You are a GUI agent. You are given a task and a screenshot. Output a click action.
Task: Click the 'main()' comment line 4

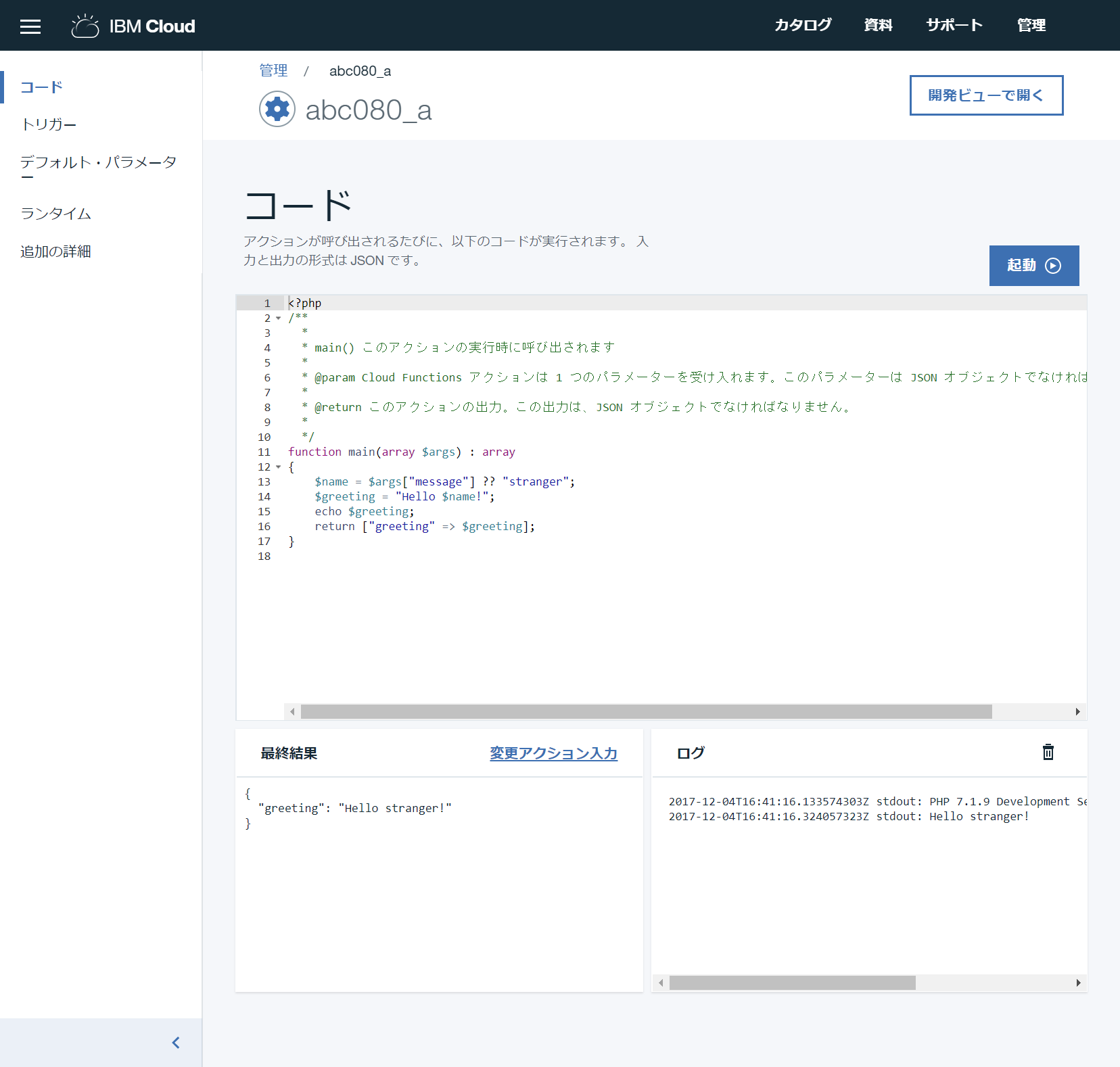[459, 348]
